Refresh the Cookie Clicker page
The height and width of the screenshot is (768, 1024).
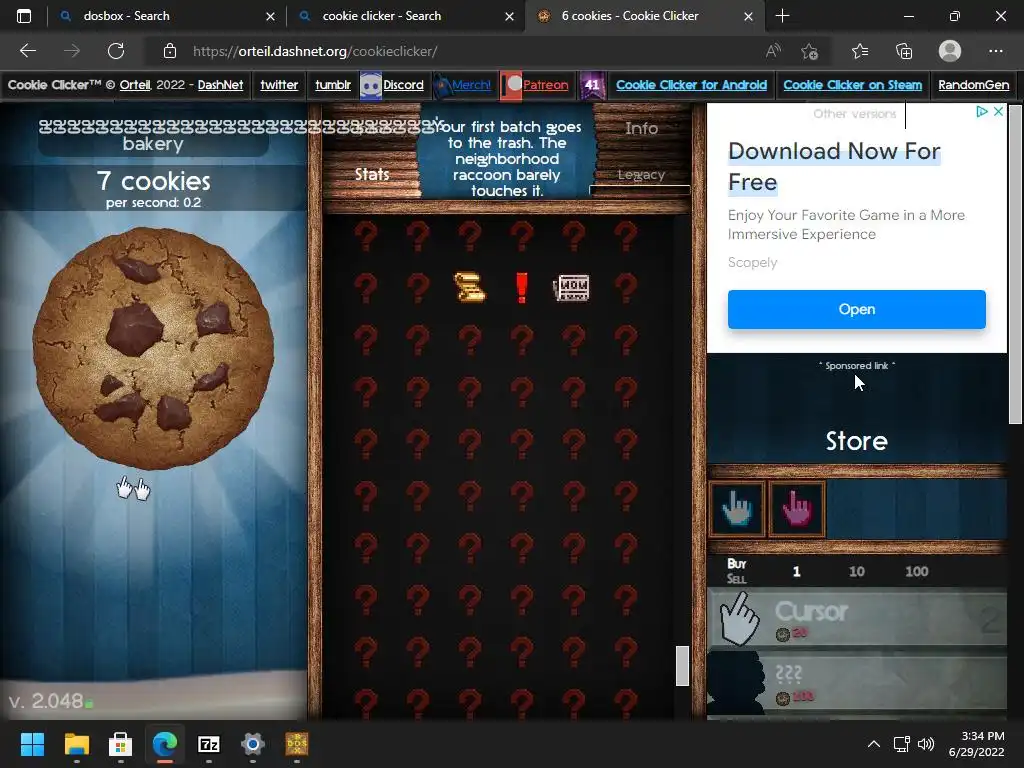tap(116, 51)
